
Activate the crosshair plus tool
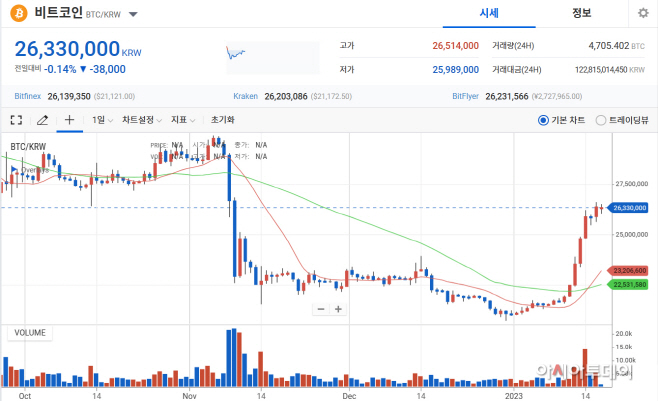(x=69, y=120)
